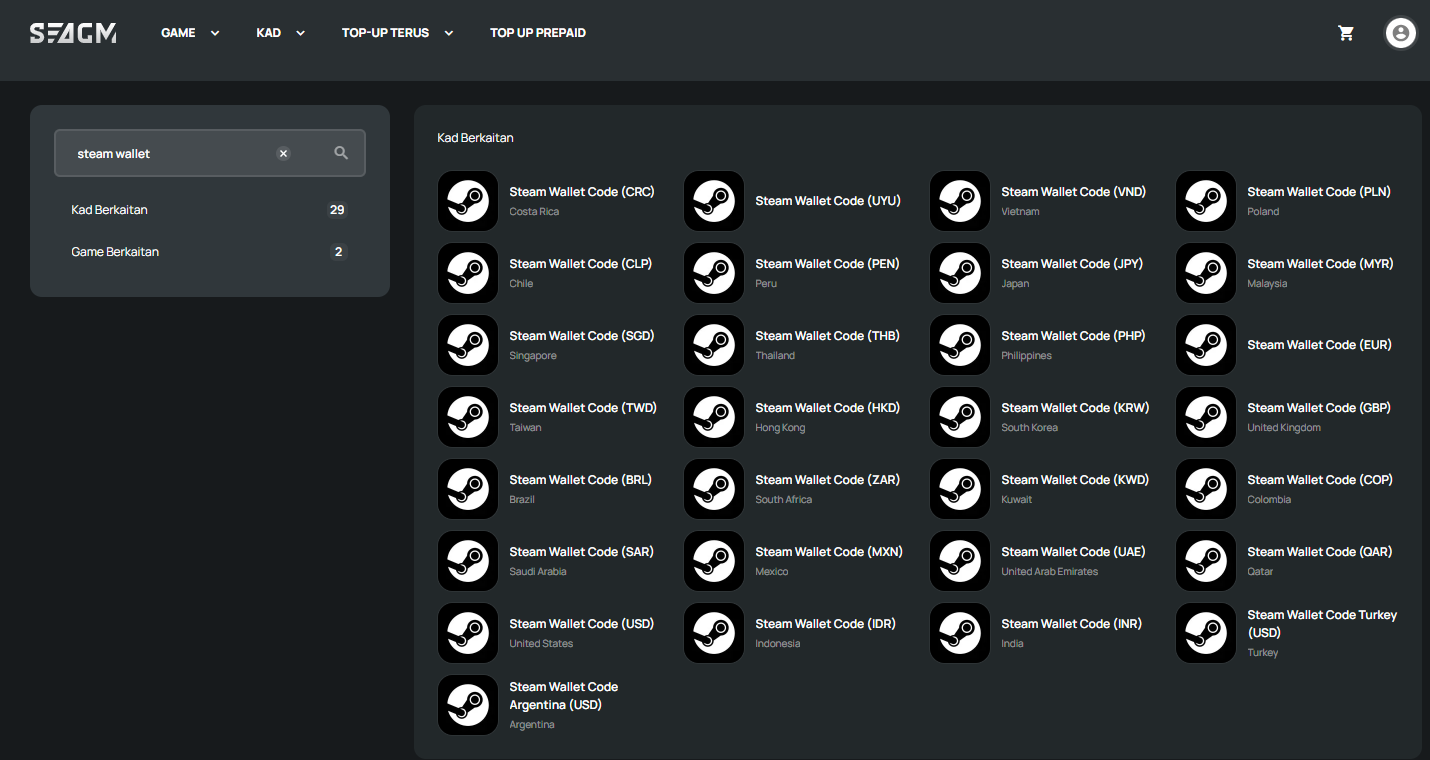Click the Steam icon for ZAR code
This screenshot has height=760, width=1430.
click(714, 489)
